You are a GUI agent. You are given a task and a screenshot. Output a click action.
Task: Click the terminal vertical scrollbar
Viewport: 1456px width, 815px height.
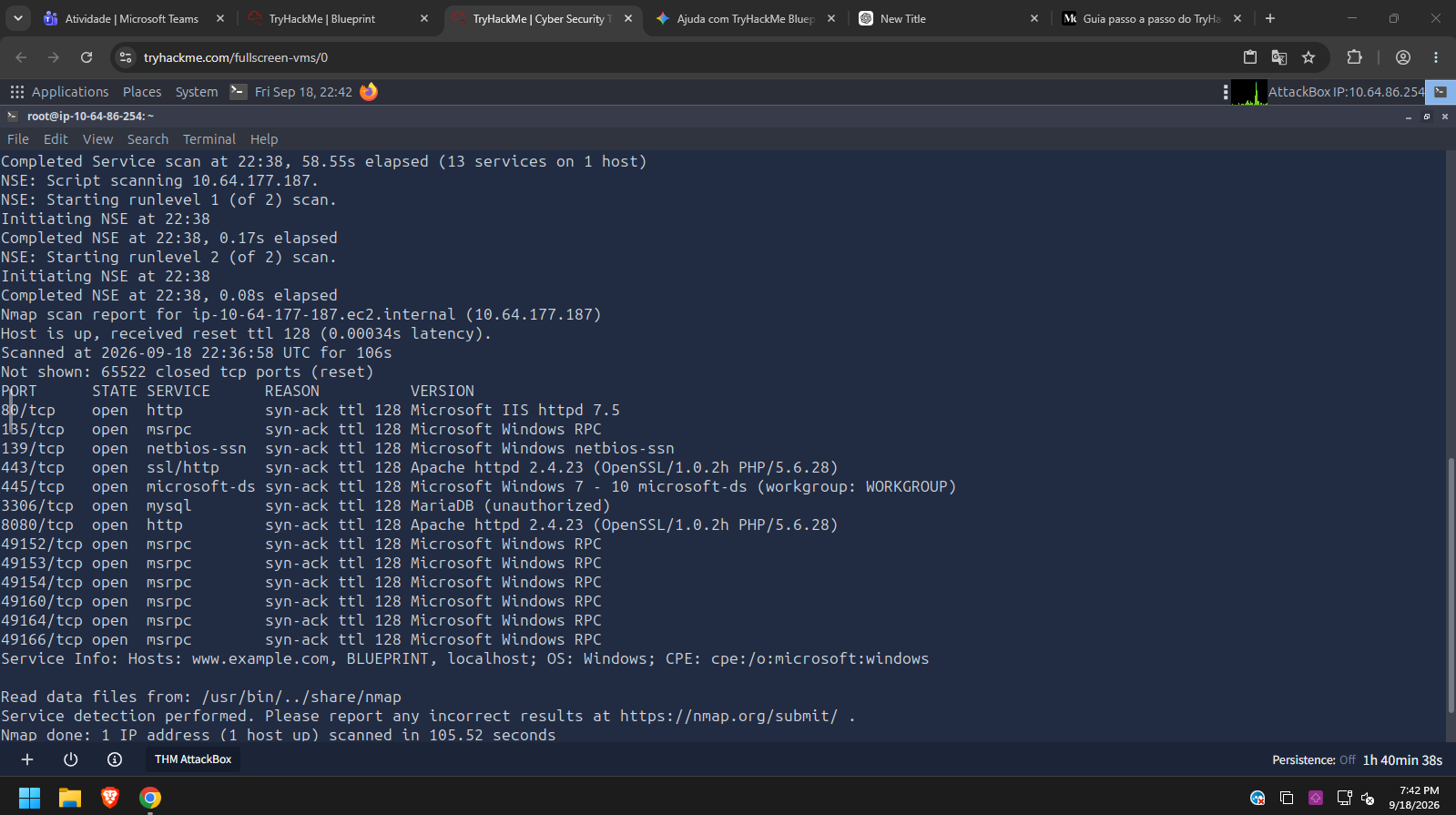tap(1451, 585)
